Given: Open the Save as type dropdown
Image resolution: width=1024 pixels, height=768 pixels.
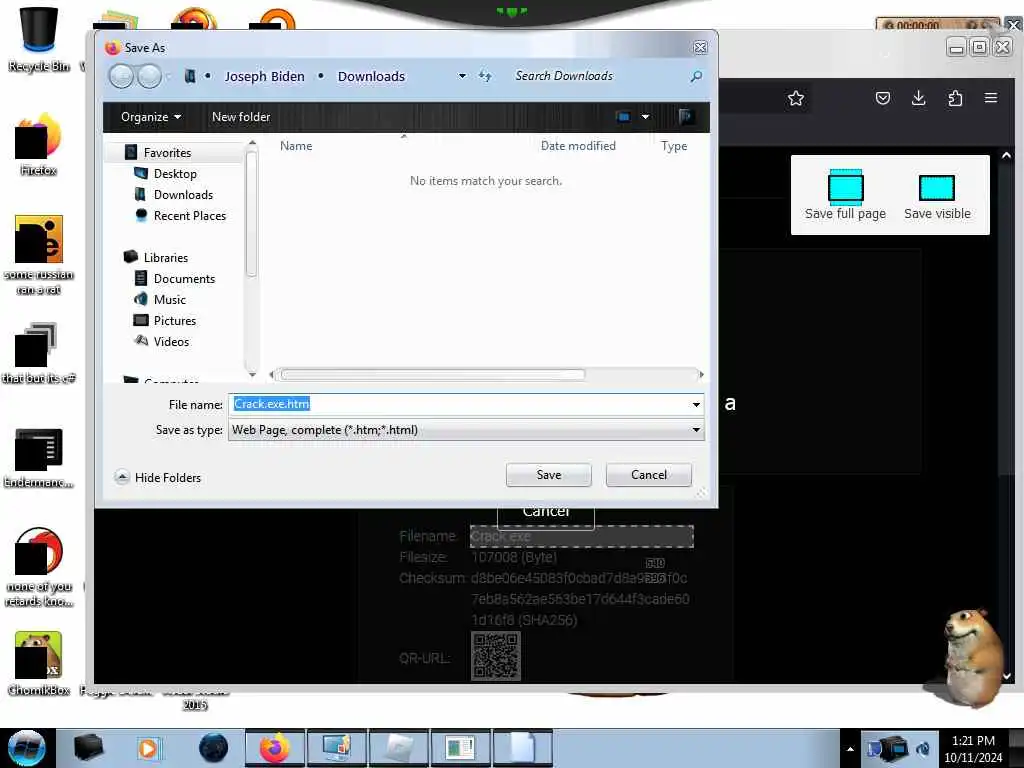Looking at the screenshot, I should 466,430.
